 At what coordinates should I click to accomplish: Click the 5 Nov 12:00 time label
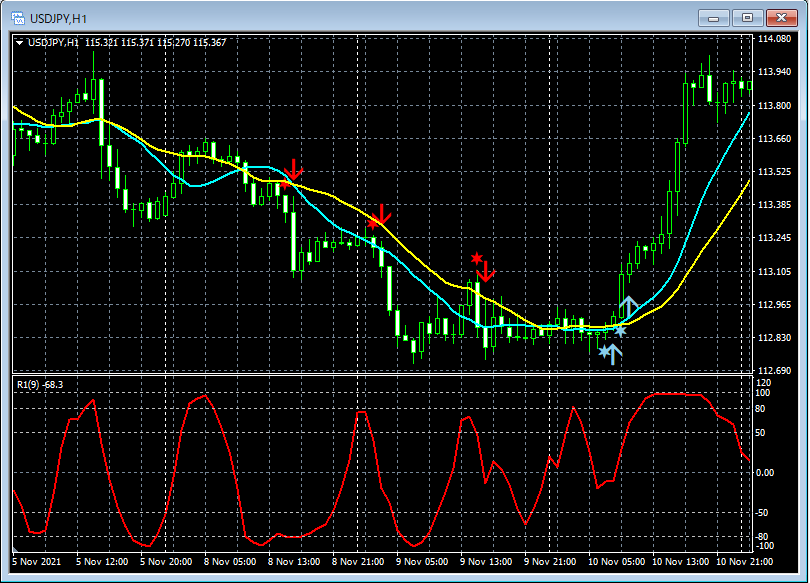tap(102, 562)
